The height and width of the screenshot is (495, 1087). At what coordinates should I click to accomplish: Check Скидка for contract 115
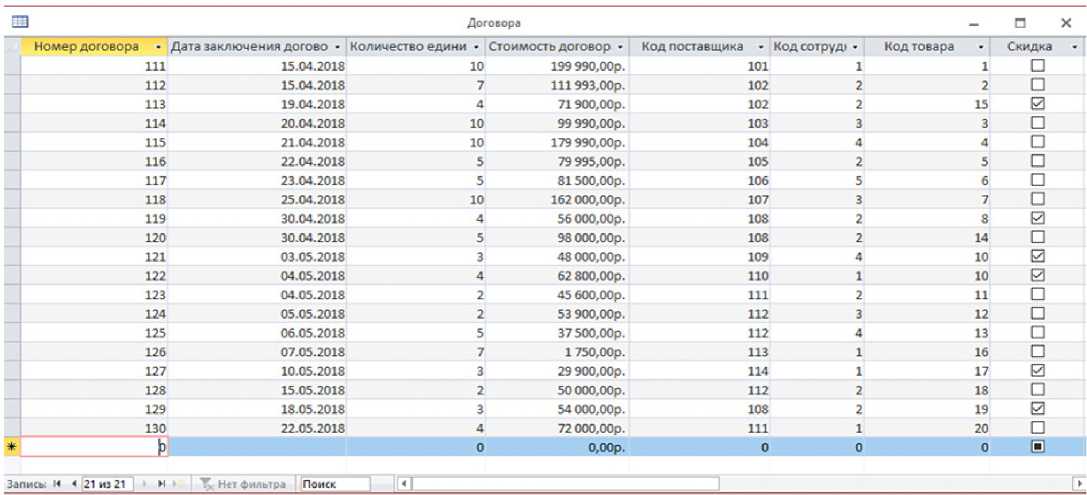1038,142
